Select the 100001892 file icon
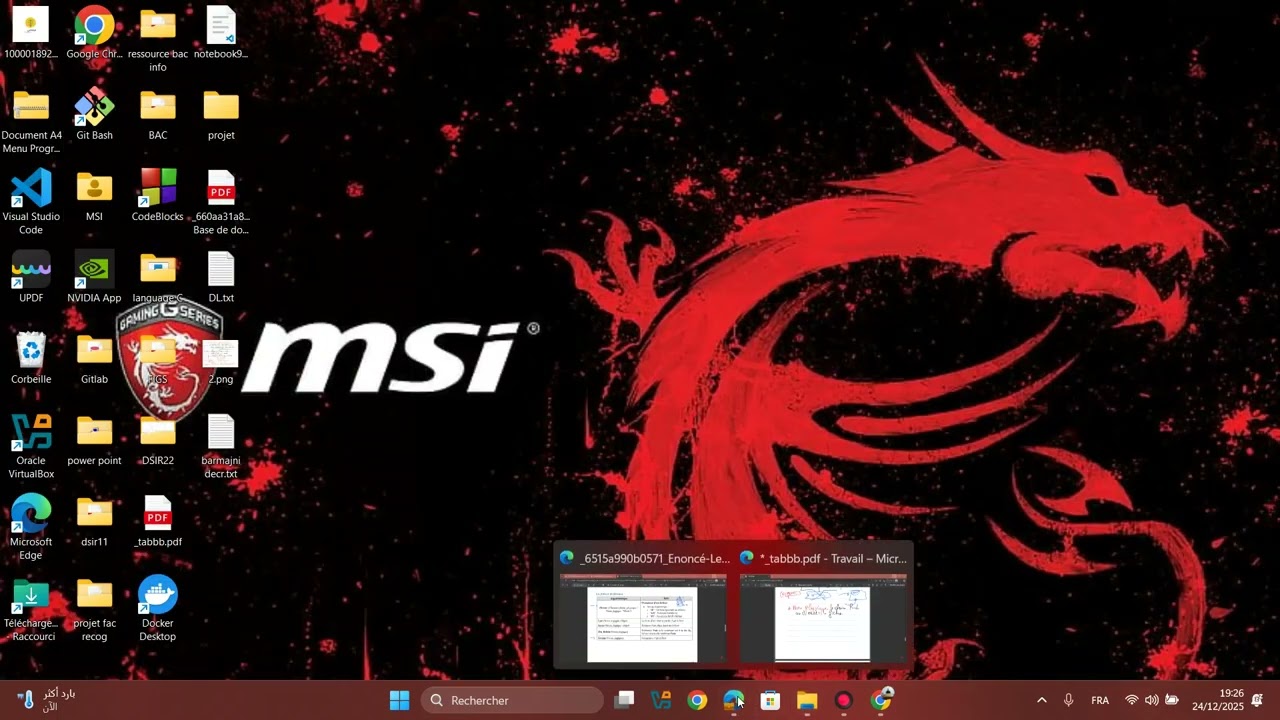The height and width of the screenshot is (720, 1280). pos(31,32)
